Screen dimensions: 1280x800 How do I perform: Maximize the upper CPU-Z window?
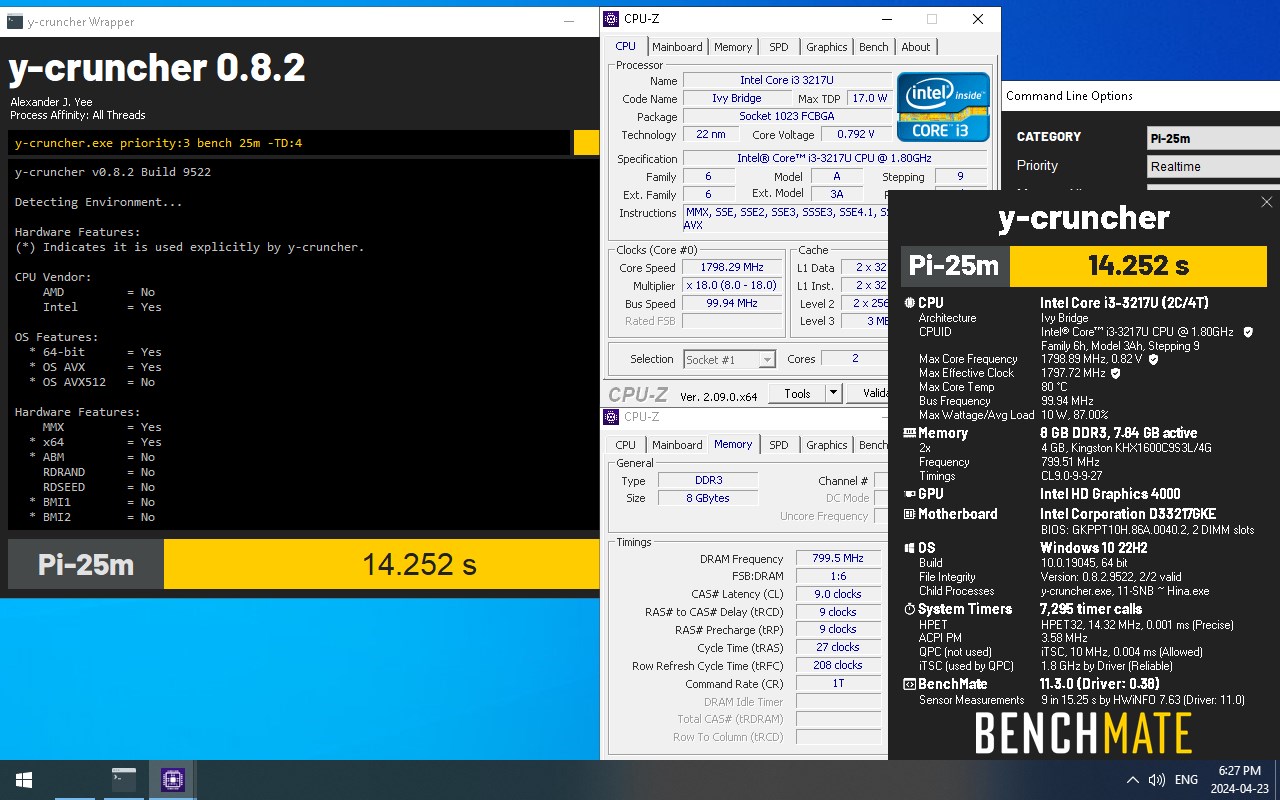point(932,19)
